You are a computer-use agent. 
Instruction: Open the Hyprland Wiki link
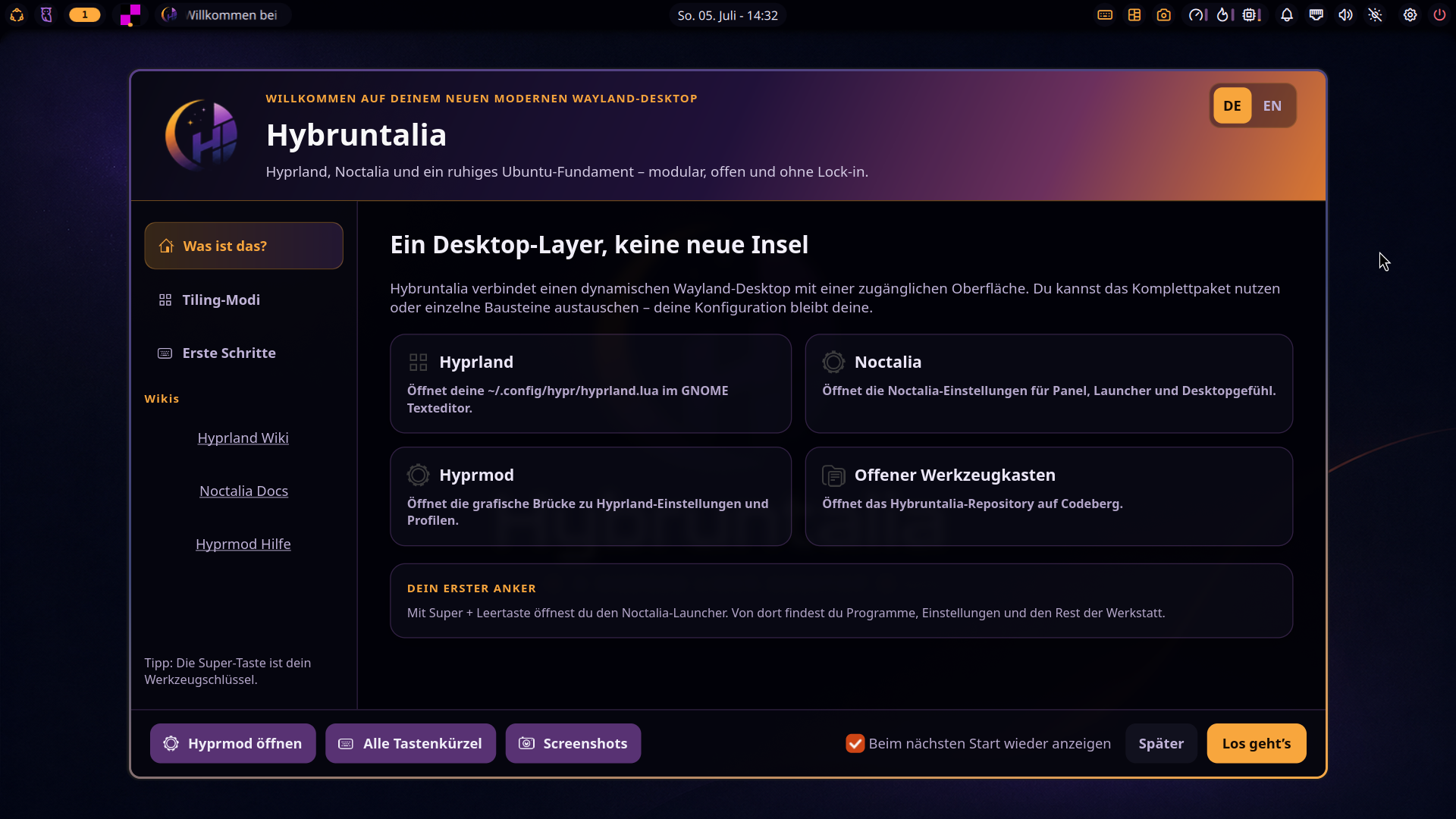(243, 438)
